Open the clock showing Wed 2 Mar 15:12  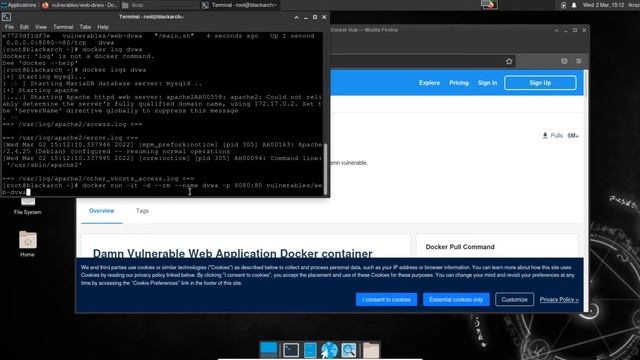pyautogui.click(x=603, y=5)
